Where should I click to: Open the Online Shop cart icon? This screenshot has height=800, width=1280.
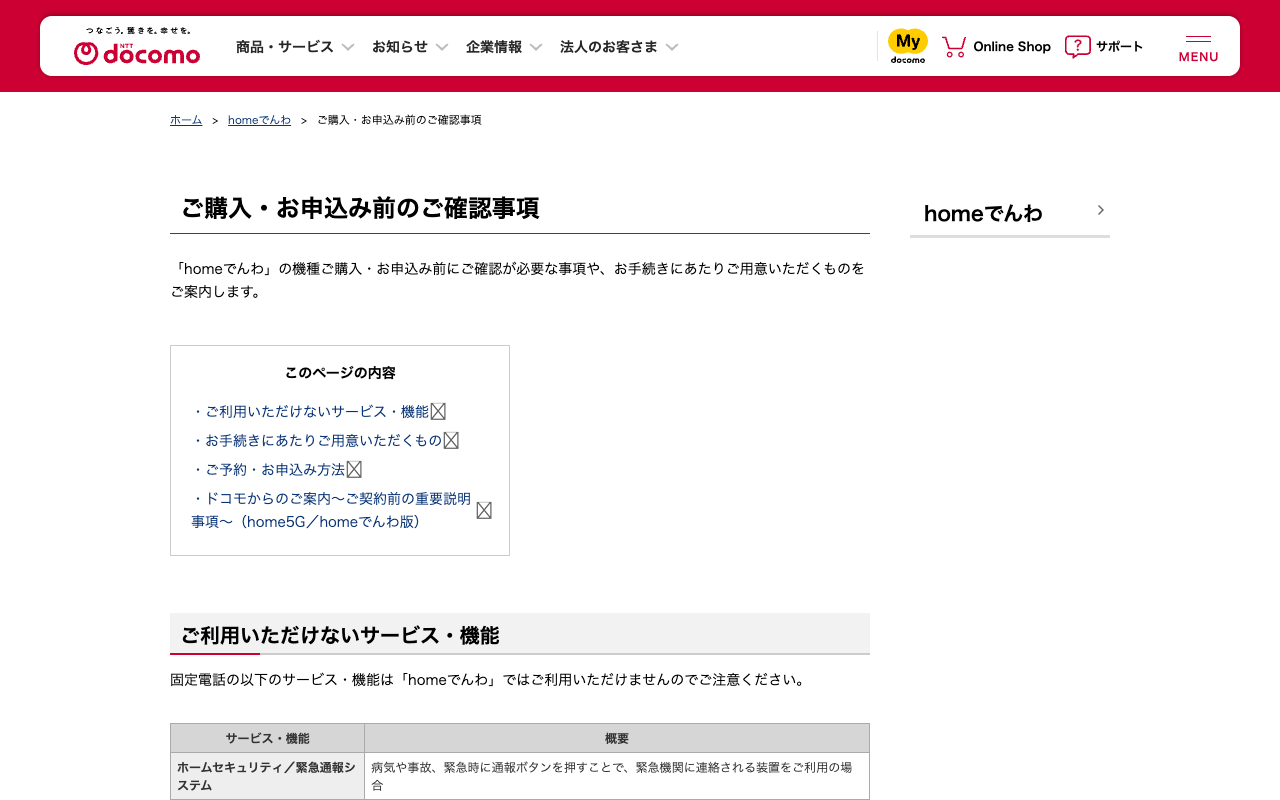click(x=954, y=47)
